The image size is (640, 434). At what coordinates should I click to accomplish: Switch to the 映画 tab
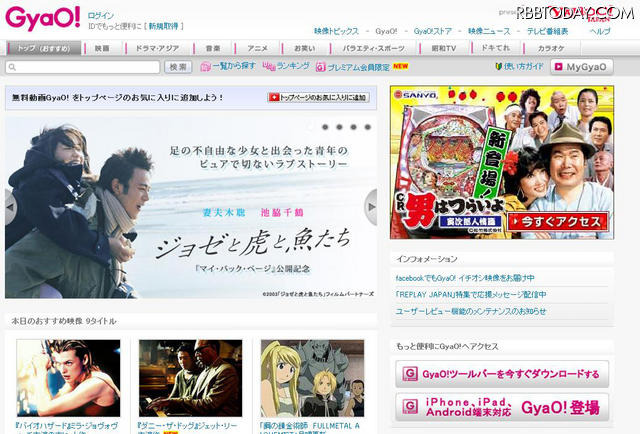point(102,48)
